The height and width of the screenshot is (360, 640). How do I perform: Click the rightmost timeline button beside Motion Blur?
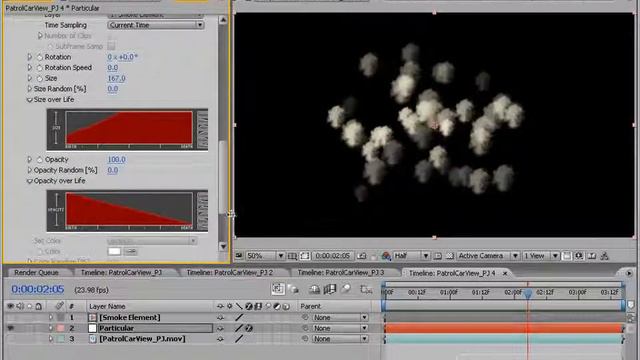tap(366, 289)
